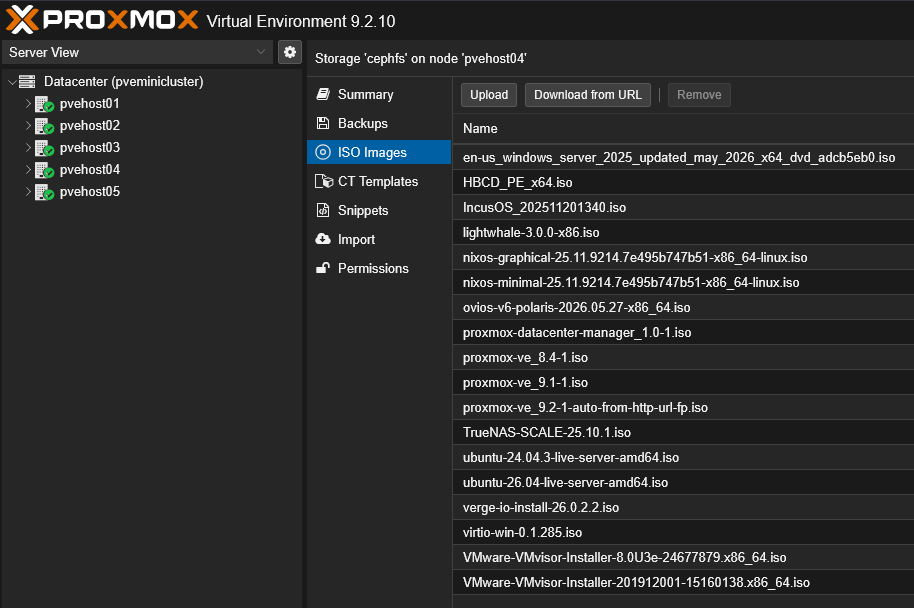
Task: Click the Backups floppy disk icon
Action: tap(323, 123)
